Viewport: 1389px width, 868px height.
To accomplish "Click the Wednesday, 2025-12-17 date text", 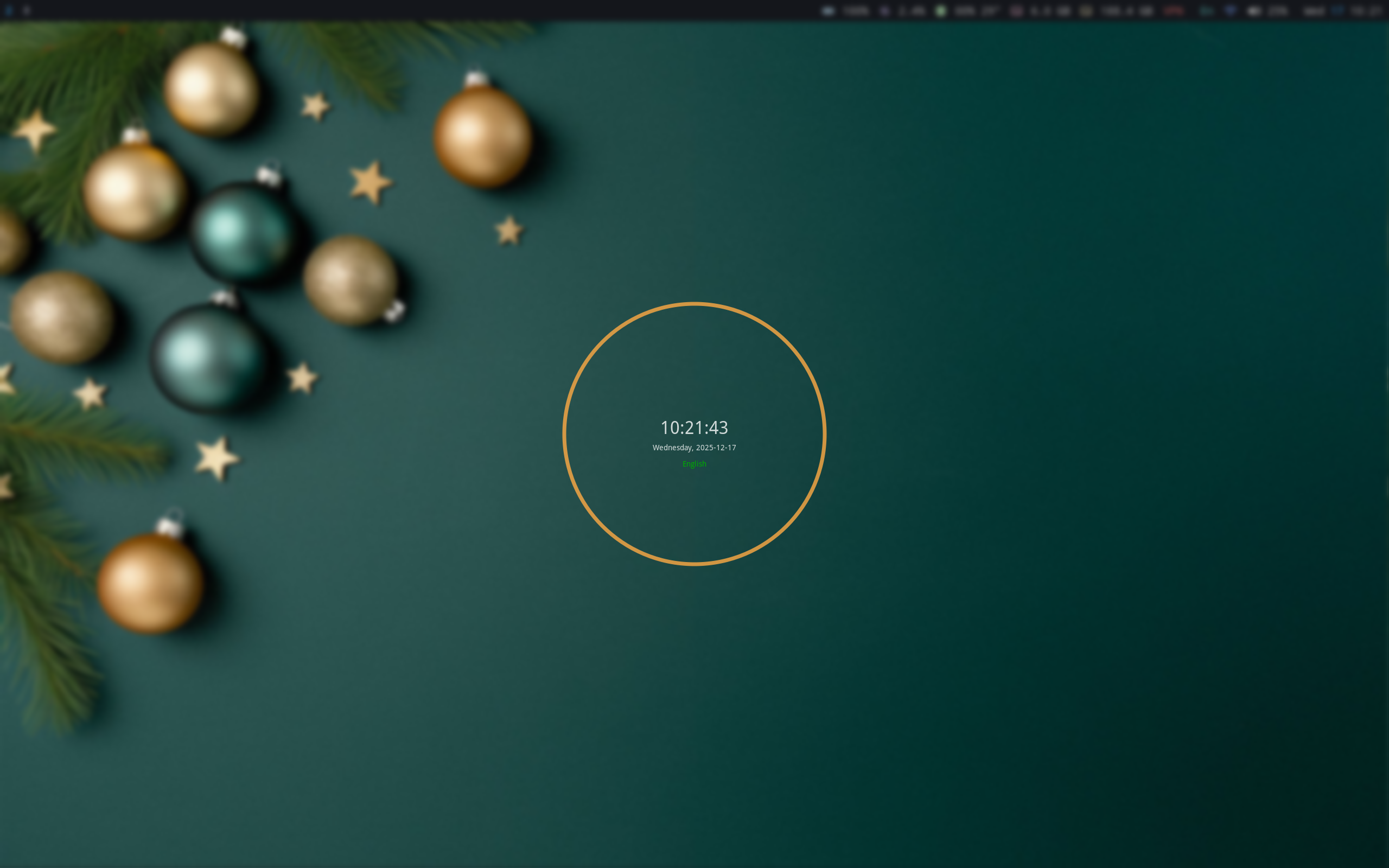I will pos(694,448).
